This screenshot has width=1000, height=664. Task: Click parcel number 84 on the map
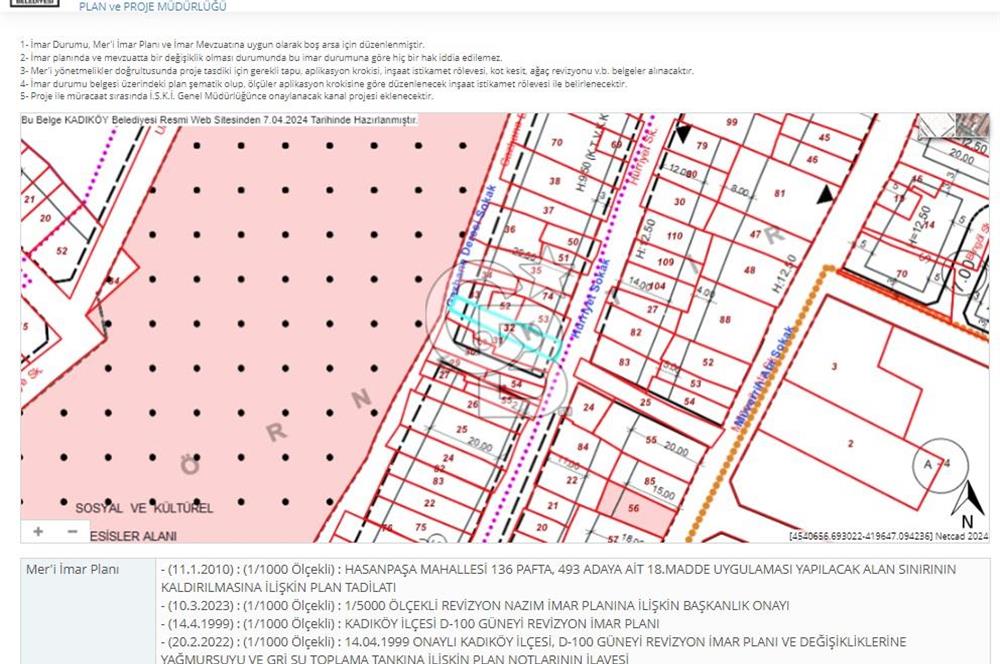pyautogui.click(x=583, y=446)
